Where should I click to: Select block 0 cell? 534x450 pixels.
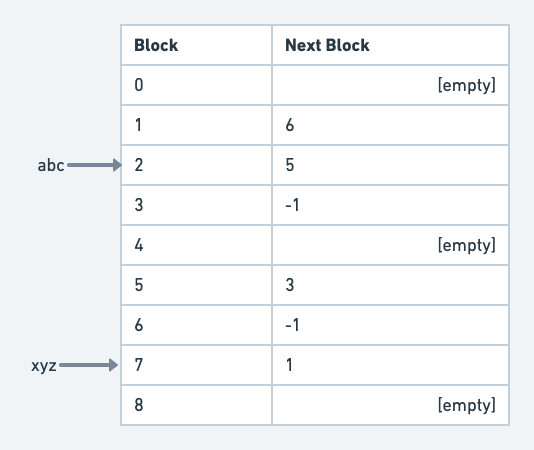[x=197, y=85]
